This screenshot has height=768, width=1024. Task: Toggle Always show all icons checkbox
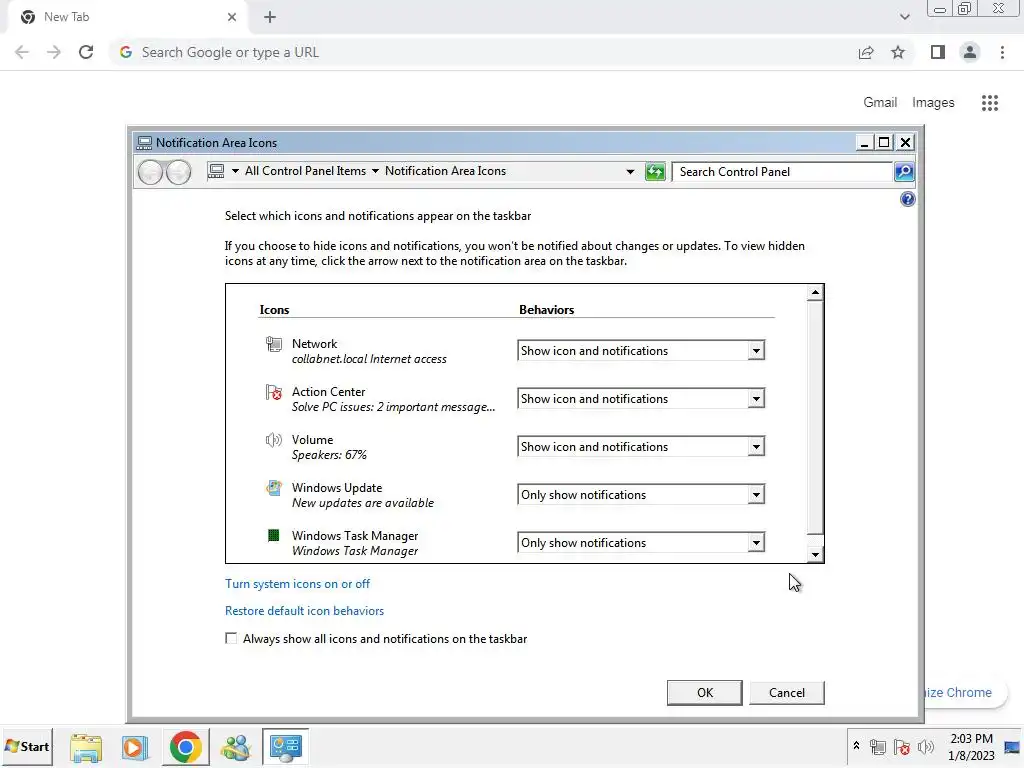click(x=231, y=638)
